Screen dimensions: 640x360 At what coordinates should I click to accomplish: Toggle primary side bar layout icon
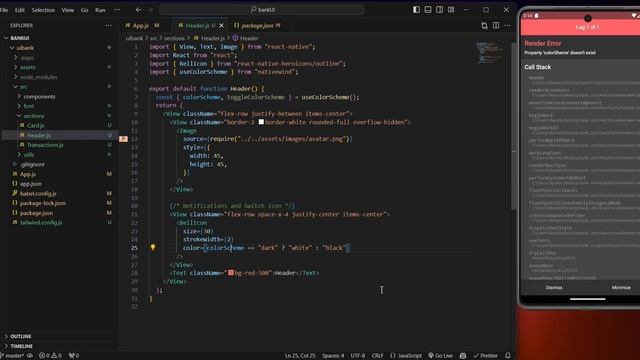point(416,9)
